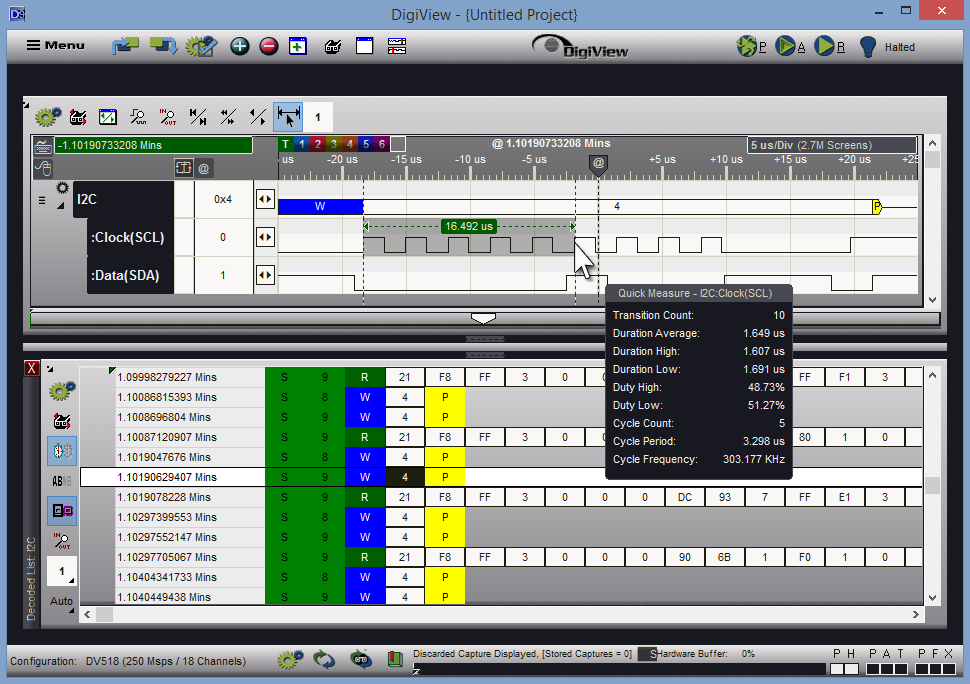Image resolution: width=970 pixels, height=684 pixels.
Task: Toggle the clock icon in decoded list sidebar
Action: 62,451
